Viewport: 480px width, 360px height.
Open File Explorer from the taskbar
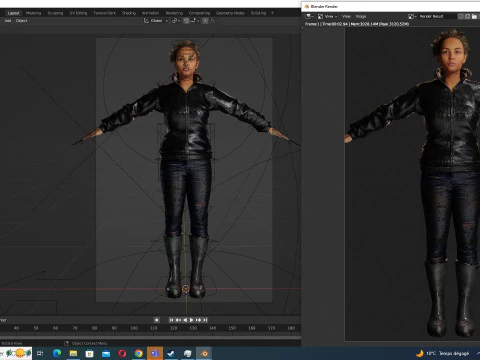(x=73, y=353)
